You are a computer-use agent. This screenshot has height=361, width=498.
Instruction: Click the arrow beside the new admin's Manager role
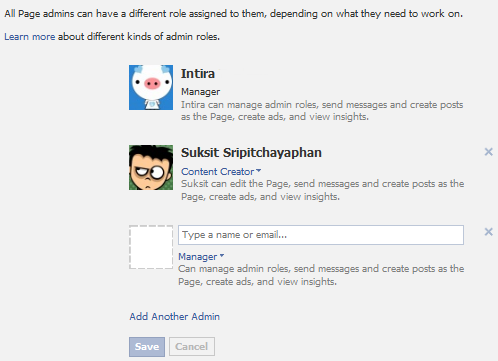(222, 256)
